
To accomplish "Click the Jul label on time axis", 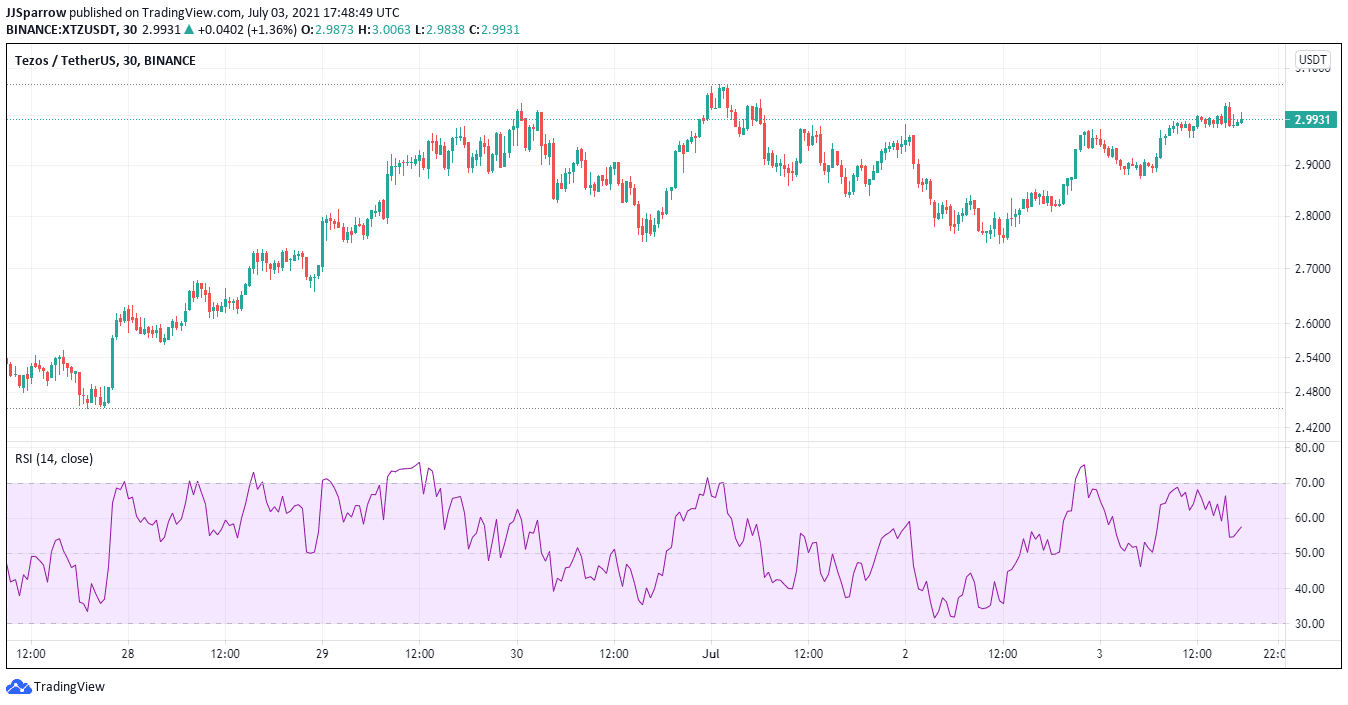I will (711, 654).
